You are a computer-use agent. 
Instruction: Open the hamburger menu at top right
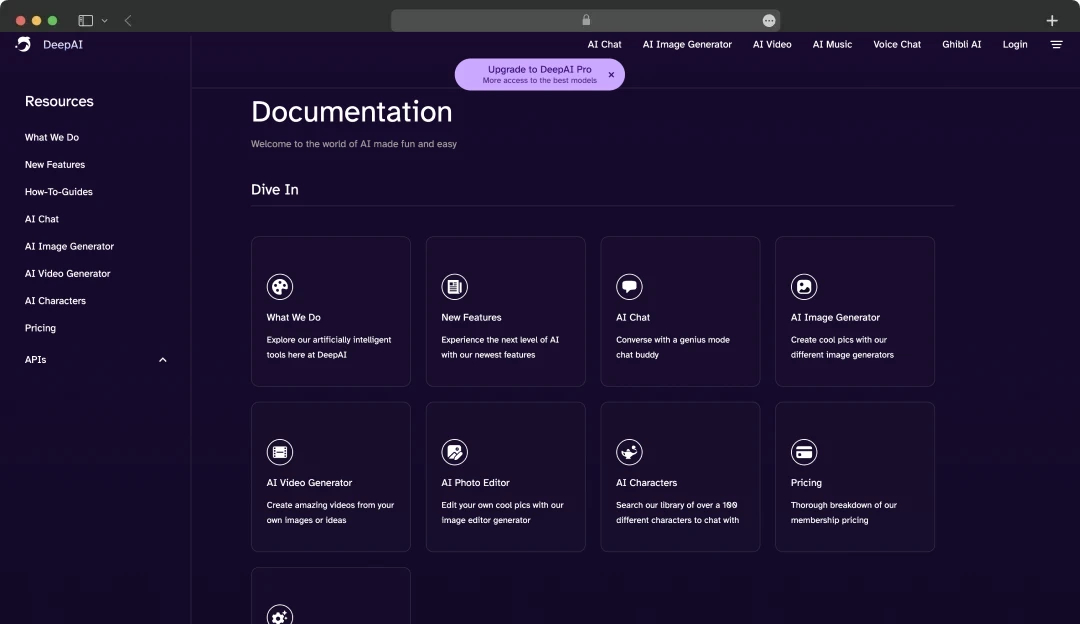1056,44
